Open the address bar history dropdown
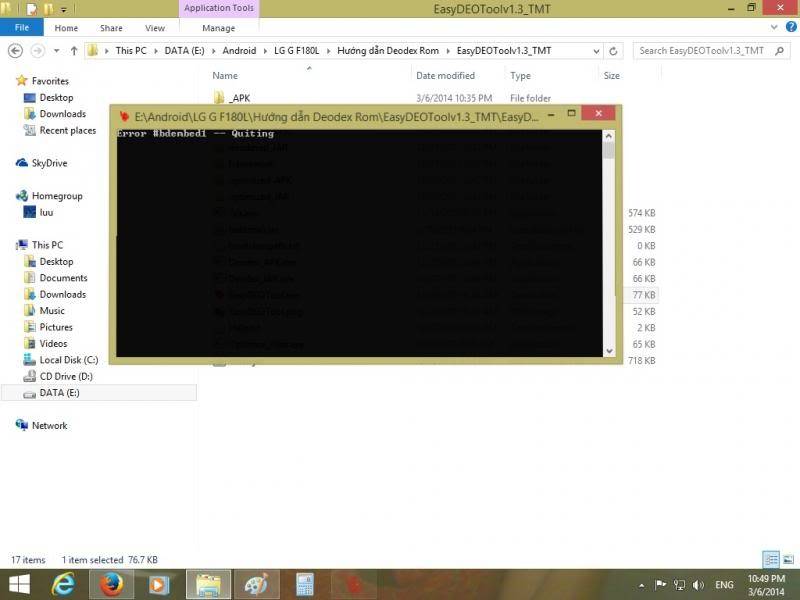Image resolution: width=800 pixels, height=600 pixels. (596, 51)
